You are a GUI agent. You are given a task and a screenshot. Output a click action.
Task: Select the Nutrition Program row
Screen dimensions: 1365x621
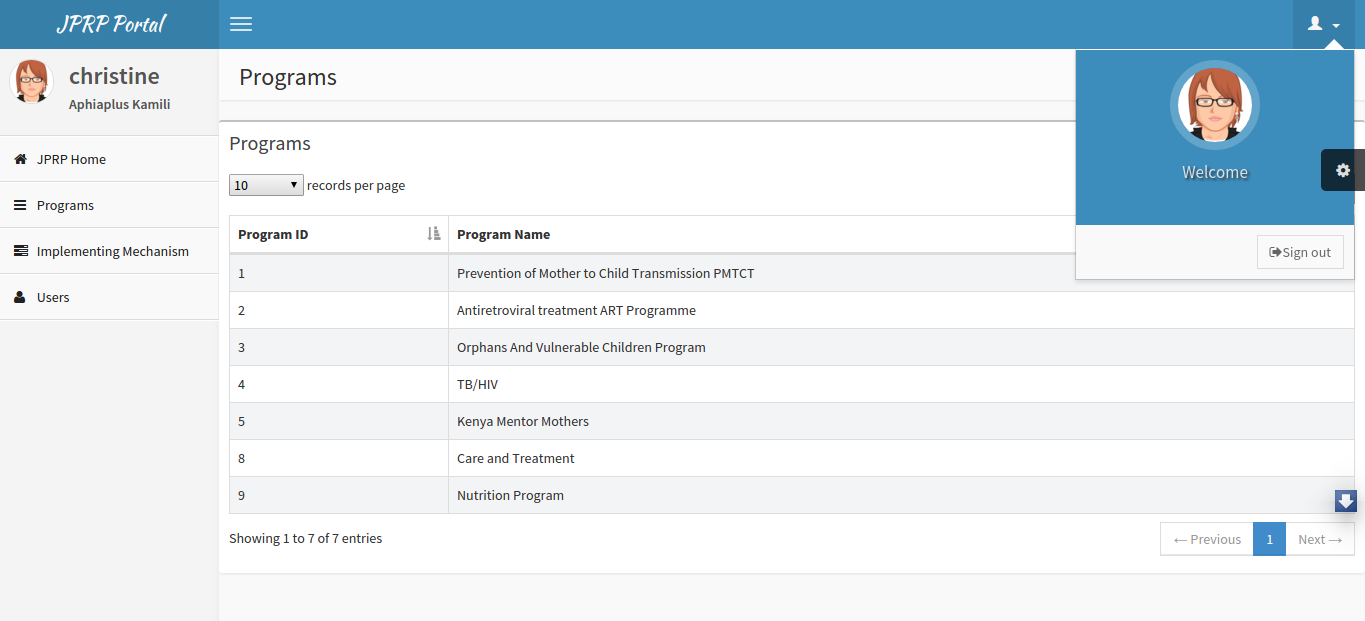pos(792,495)
